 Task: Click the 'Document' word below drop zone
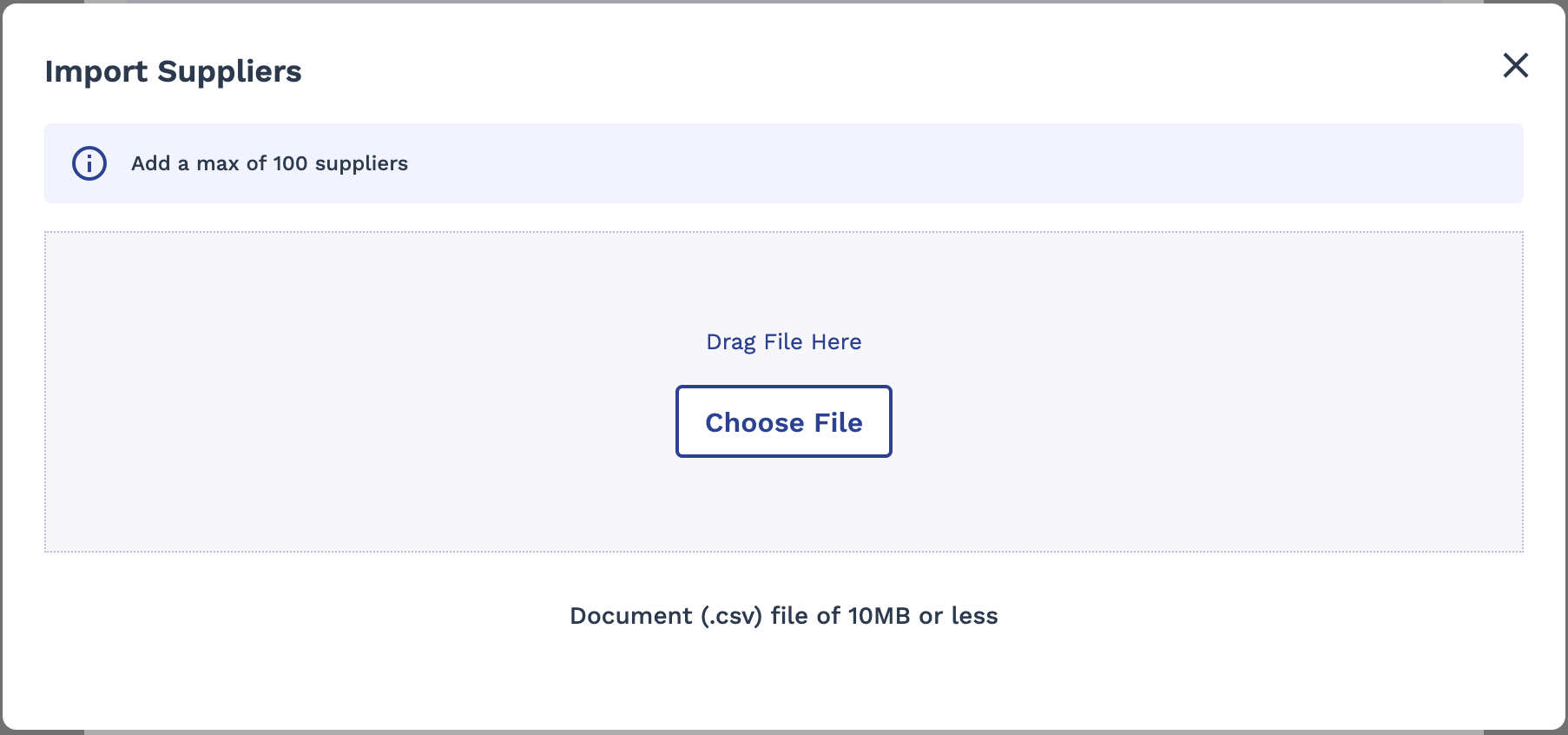631,616
